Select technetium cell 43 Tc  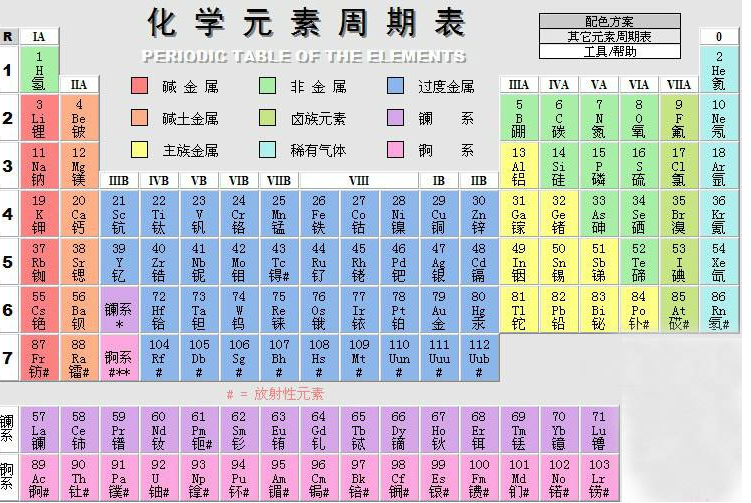[x=279, y=262]
